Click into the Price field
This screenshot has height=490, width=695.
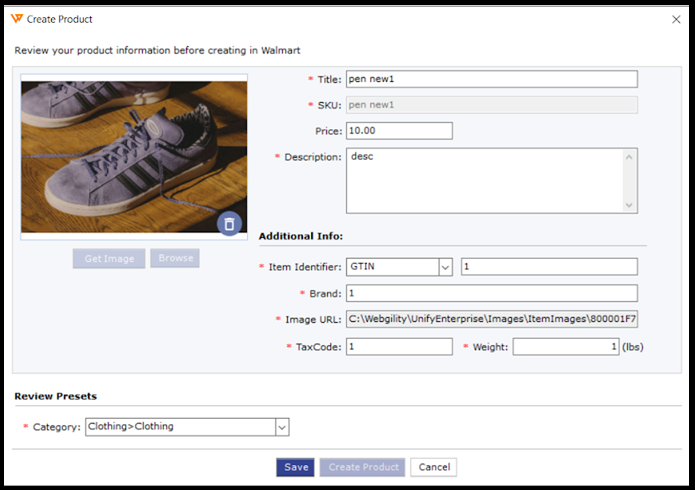pyautogui.click(x=399, y=131)
